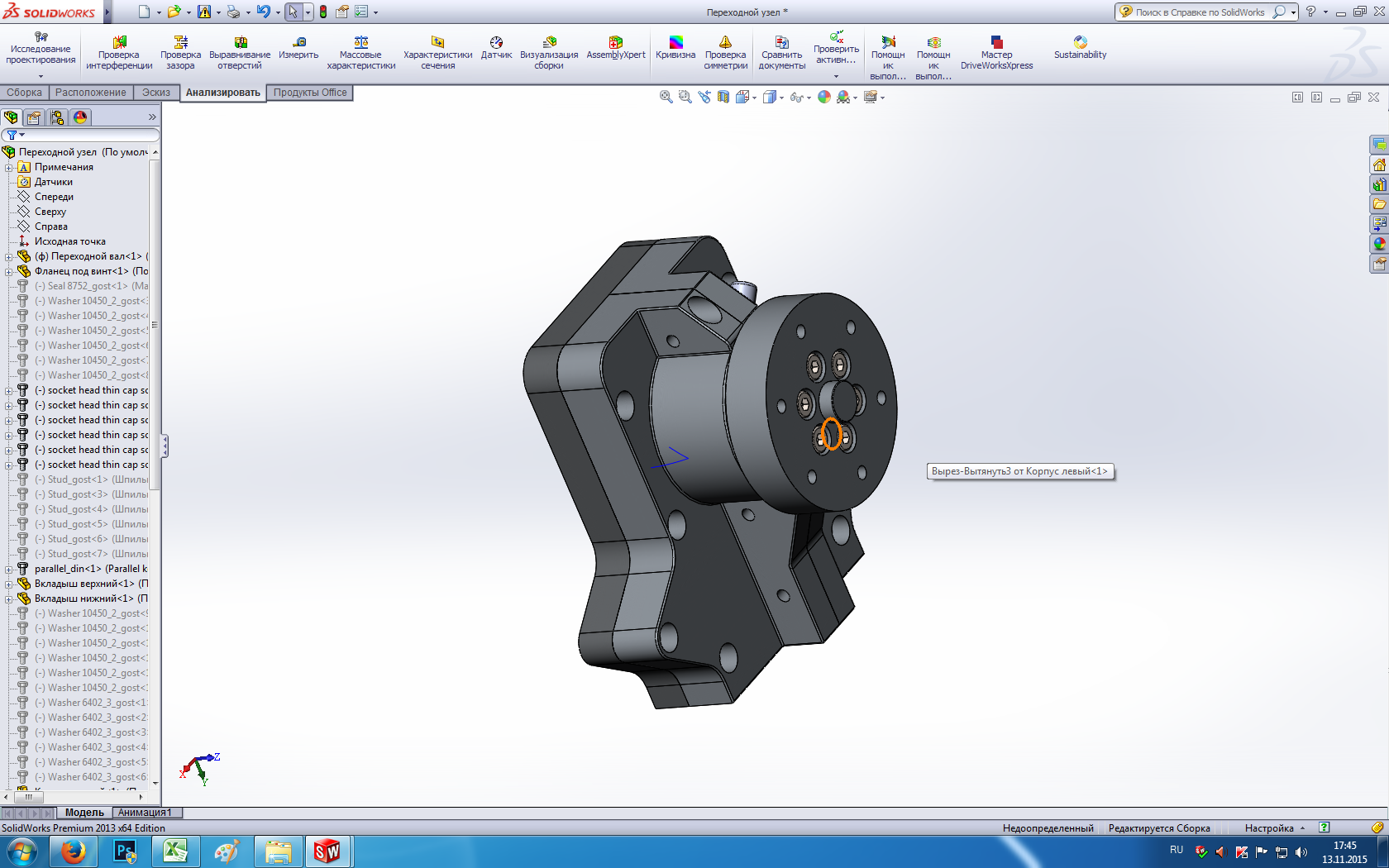This screenshot has height=868, width=1389.
Task: Open Firefox from the taskbar
Action: pos(73,851)
